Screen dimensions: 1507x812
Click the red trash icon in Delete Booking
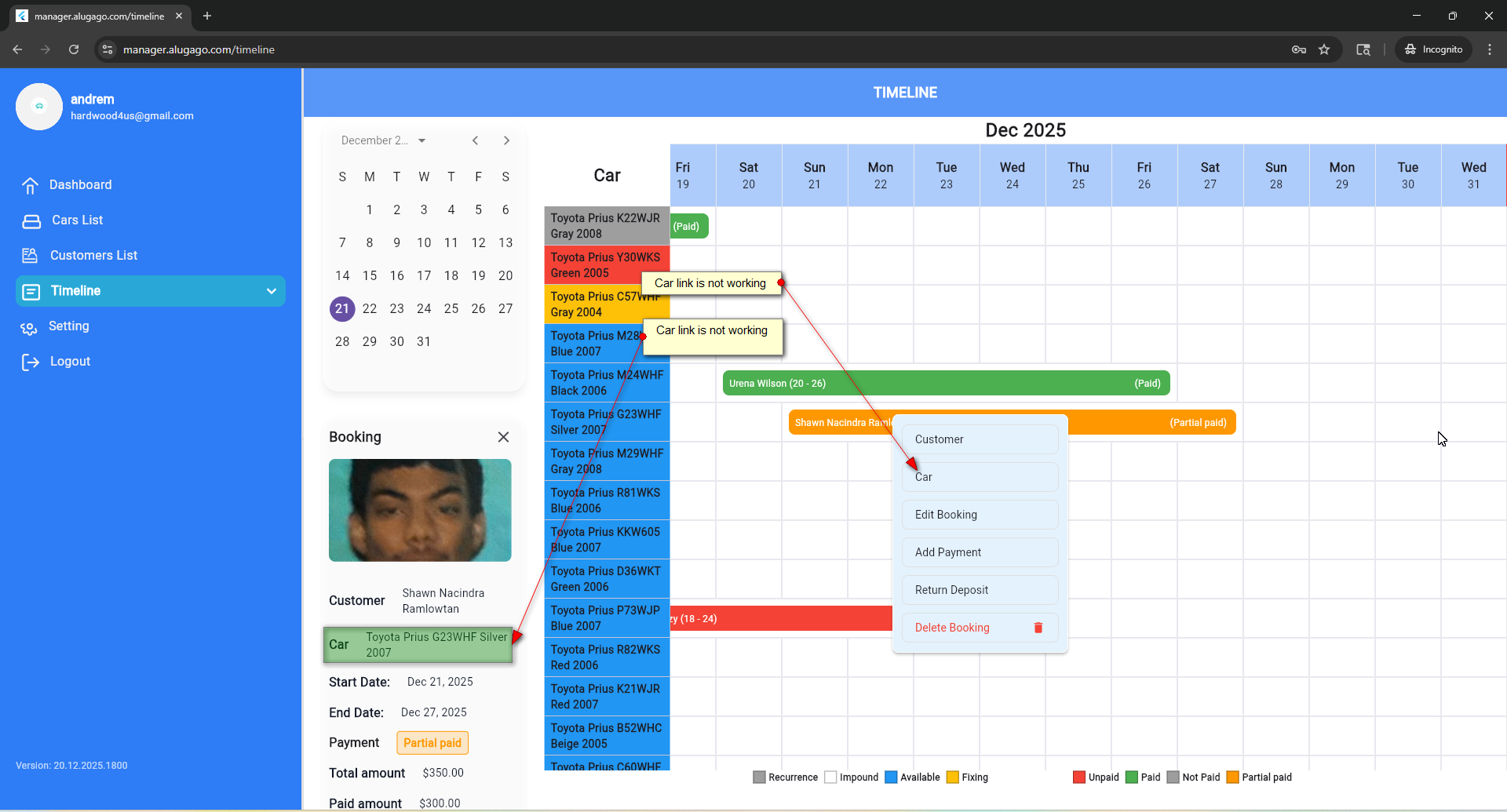[1038, 628]
